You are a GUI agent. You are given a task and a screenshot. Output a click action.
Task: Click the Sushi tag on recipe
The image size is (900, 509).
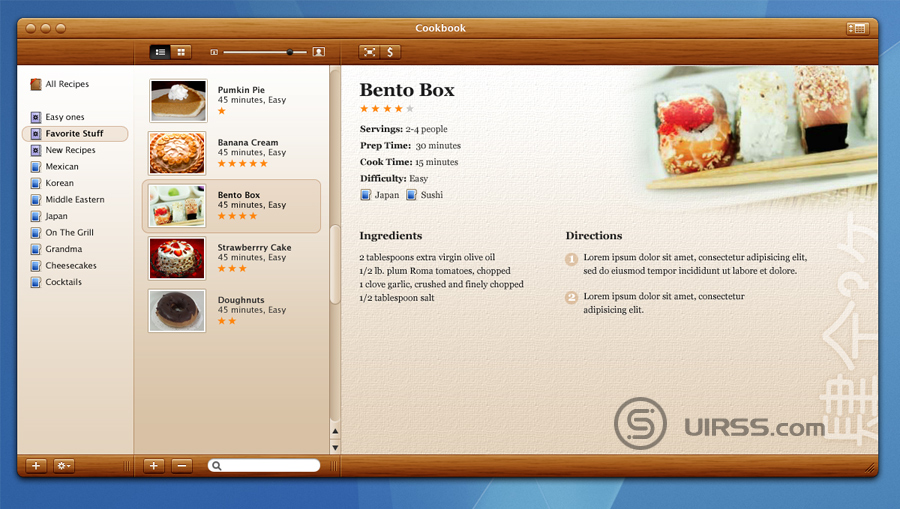tap(425, 195)
